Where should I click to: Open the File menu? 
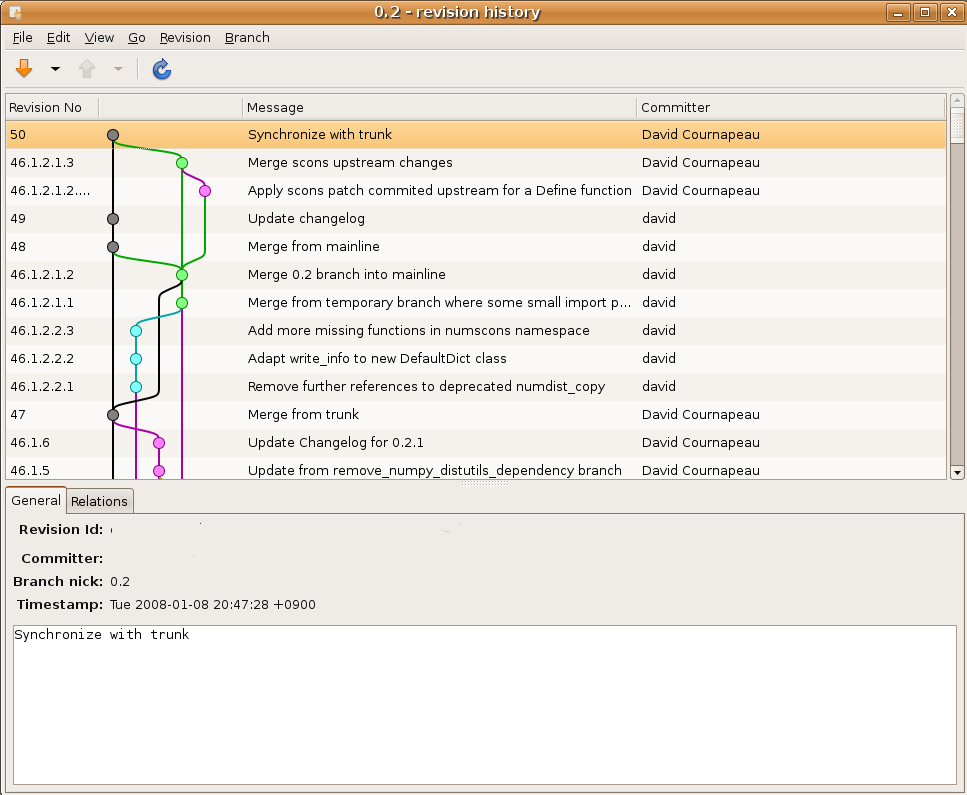tap(22, 37)
